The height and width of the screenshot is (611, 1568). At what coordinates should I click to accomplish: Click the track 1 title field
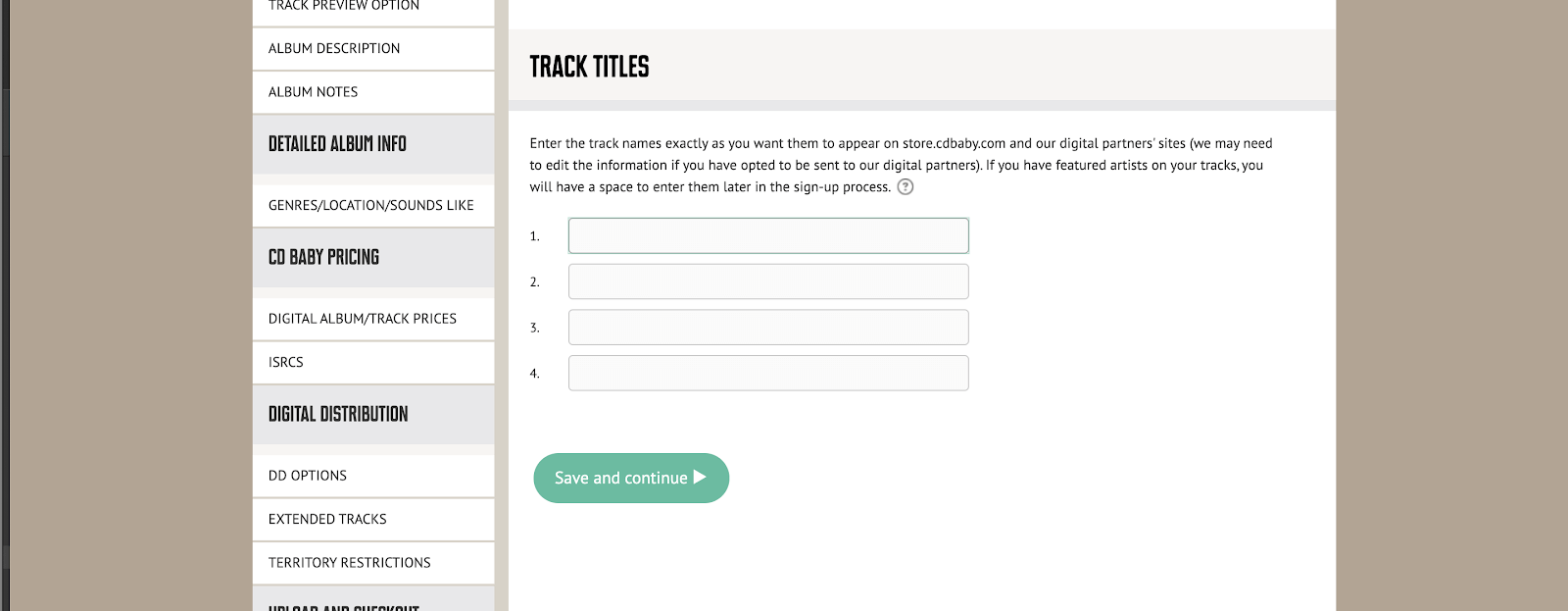coord(768,236)
